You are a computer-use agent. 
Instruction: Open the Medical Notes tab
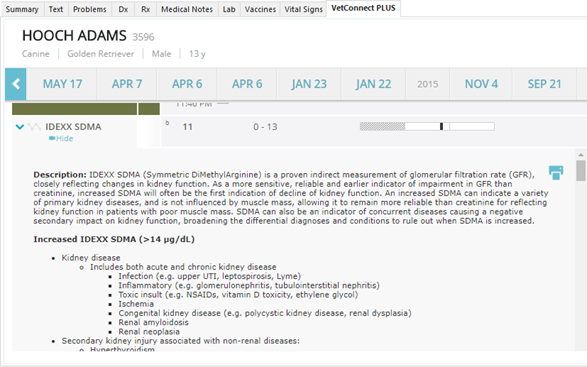click(x=187, y=9)
